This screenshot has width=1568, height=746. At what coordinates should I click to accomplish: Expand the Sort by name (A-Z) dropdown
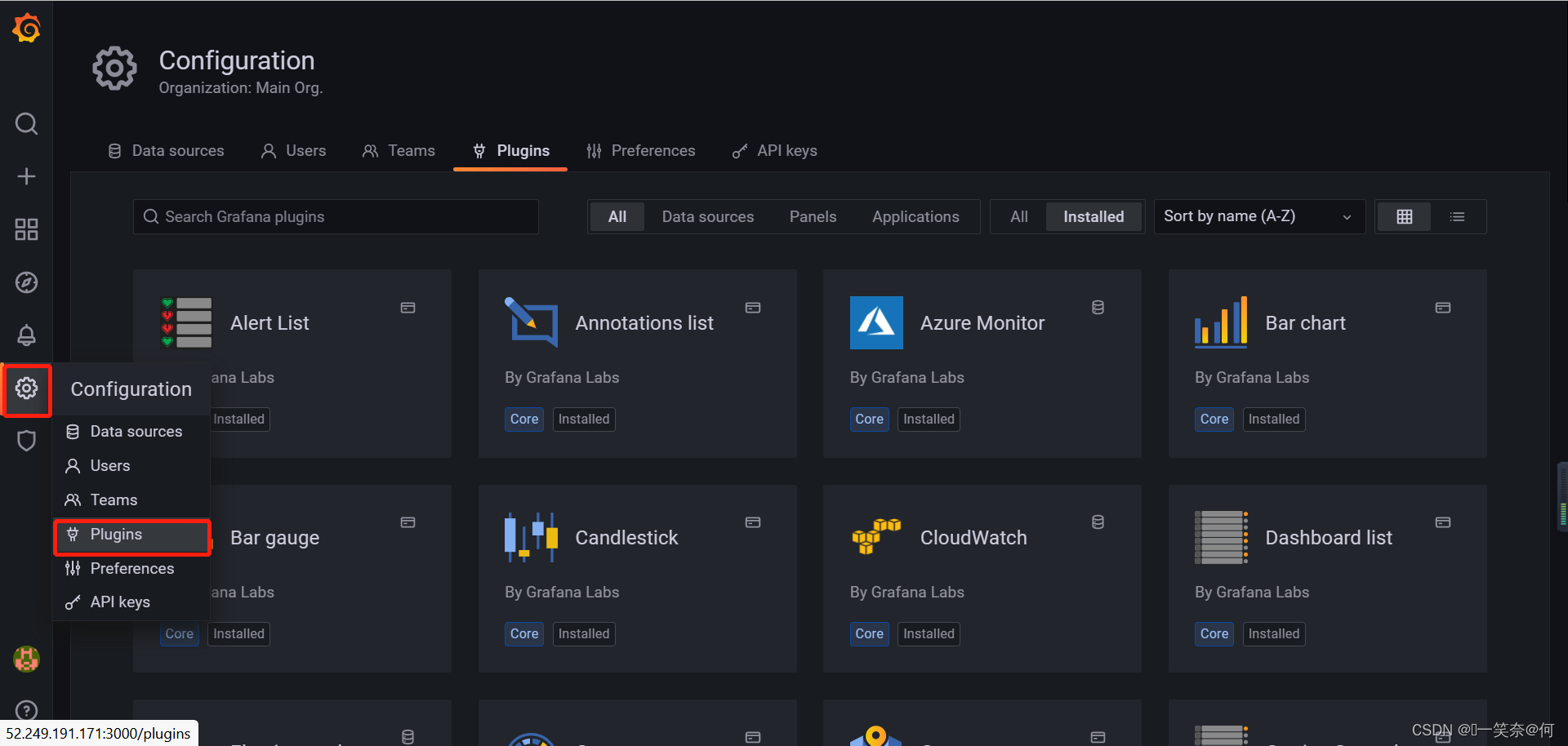(x=1259, y=217)
